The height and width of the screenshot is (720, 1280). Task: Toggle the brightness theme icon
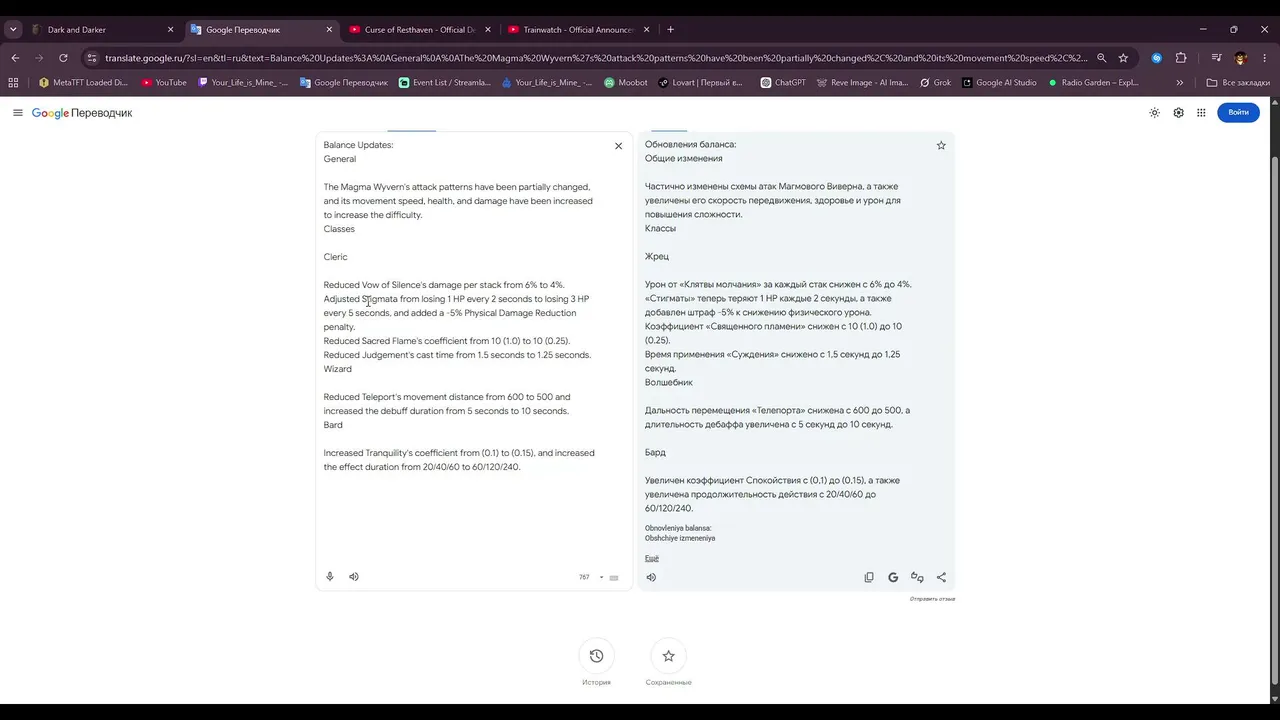click(x=1154, y=113)
